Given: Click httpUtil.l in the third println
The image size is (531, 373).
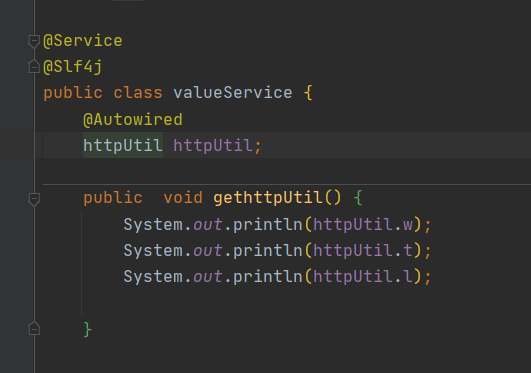Looking at the screenshot, I should point(363,277).
